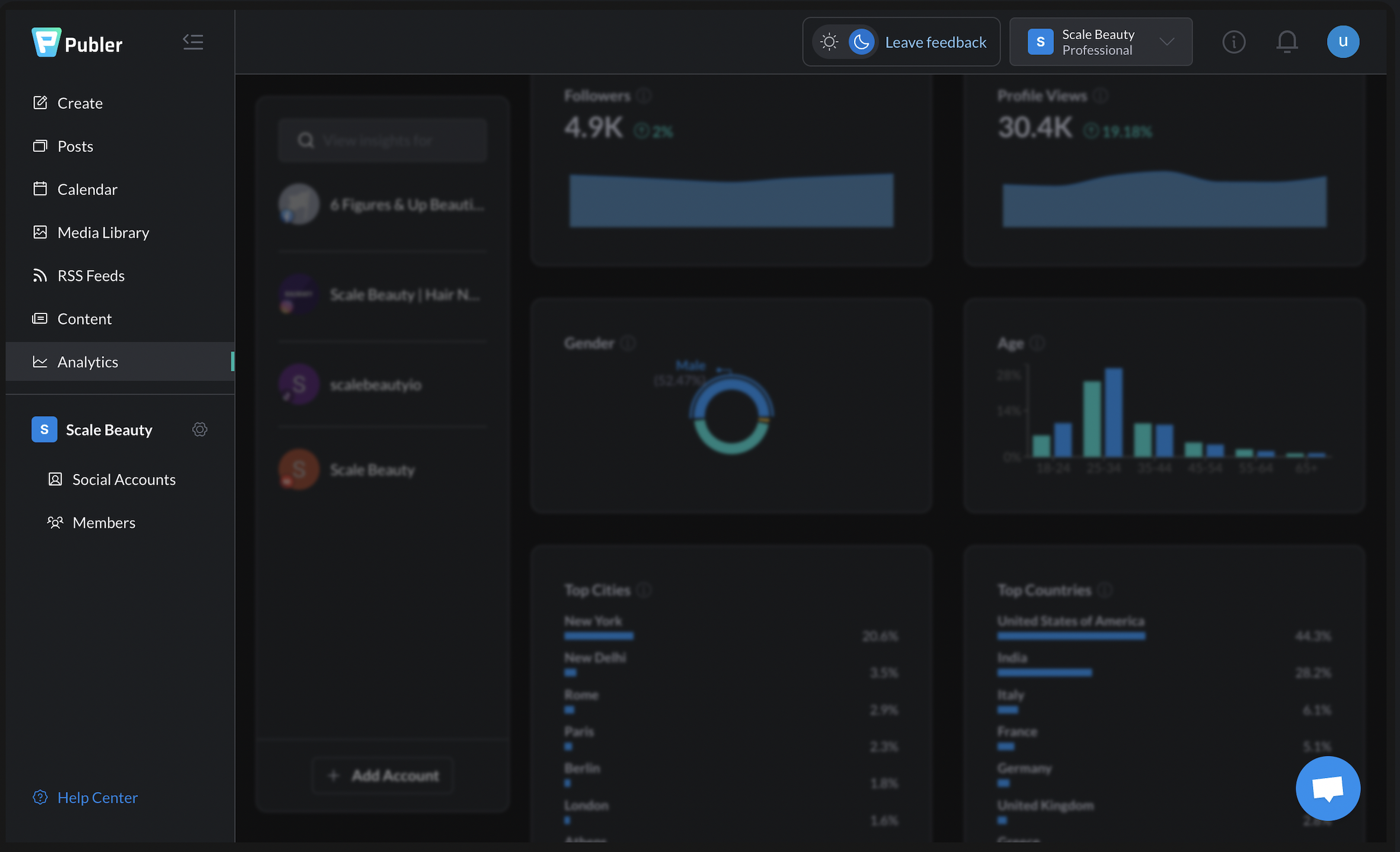Click the Profile Views info icon
Viewport: 1400px width, 852px height.
click(1101, 95)
